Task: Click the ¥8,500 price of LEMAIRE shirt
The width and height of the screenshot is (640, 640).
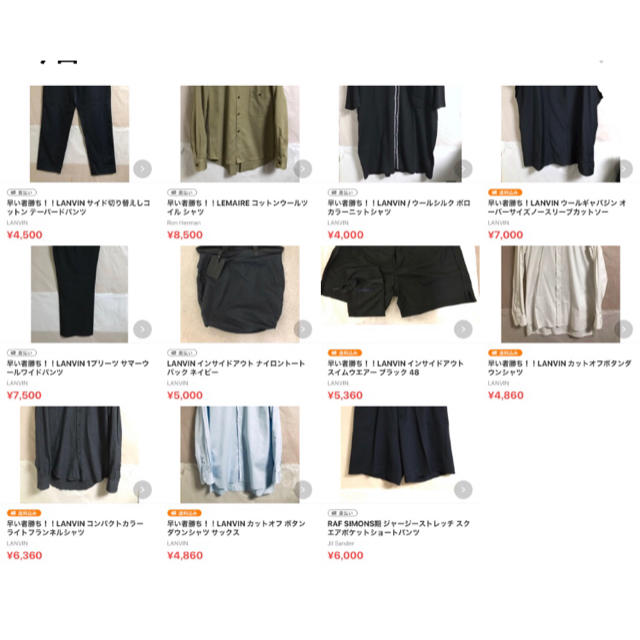Action: [185, 235]
